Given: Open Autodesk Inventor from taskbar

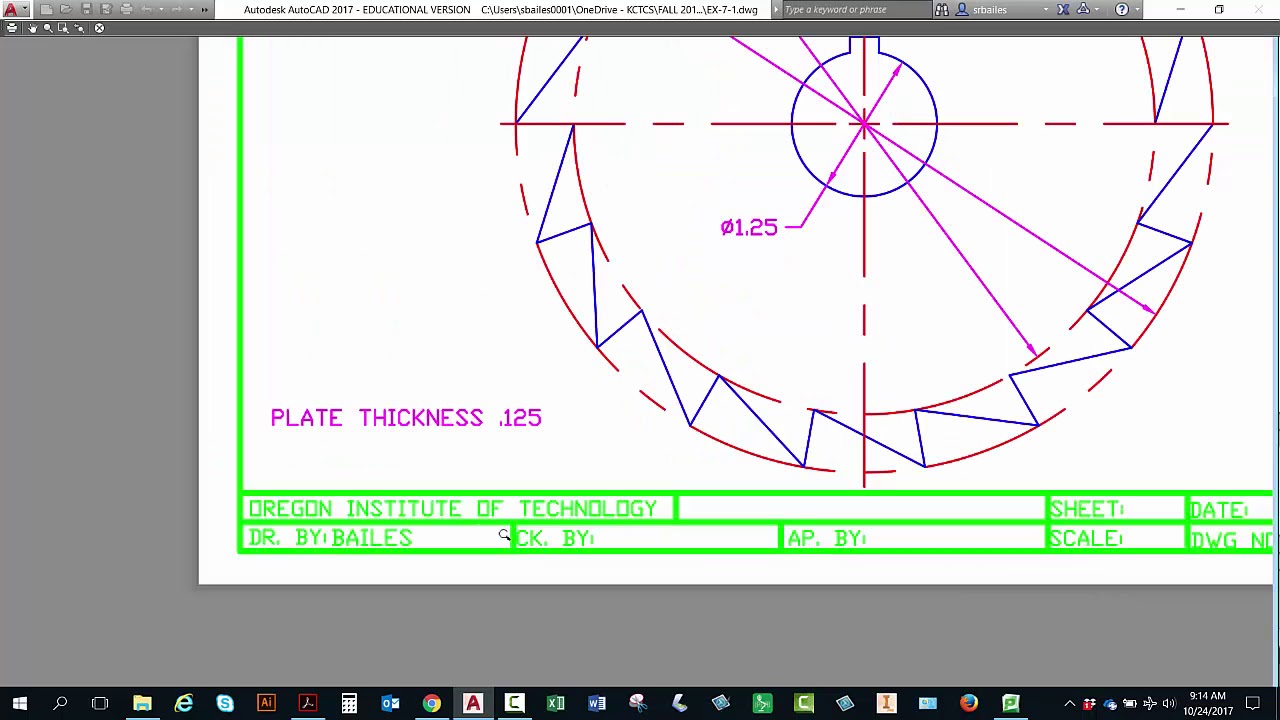Looking at the screenshot, I should point(886,703).
